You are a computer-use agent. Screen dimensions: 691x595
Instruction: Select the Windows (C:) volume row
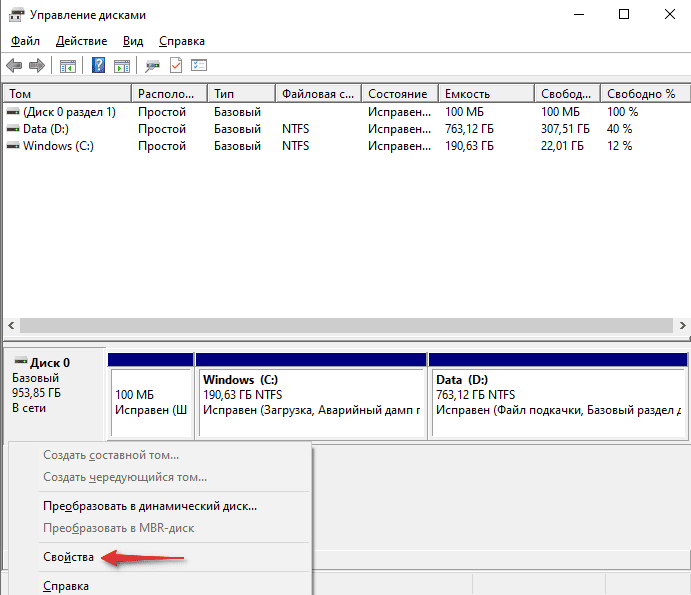[x=346, y=146]
